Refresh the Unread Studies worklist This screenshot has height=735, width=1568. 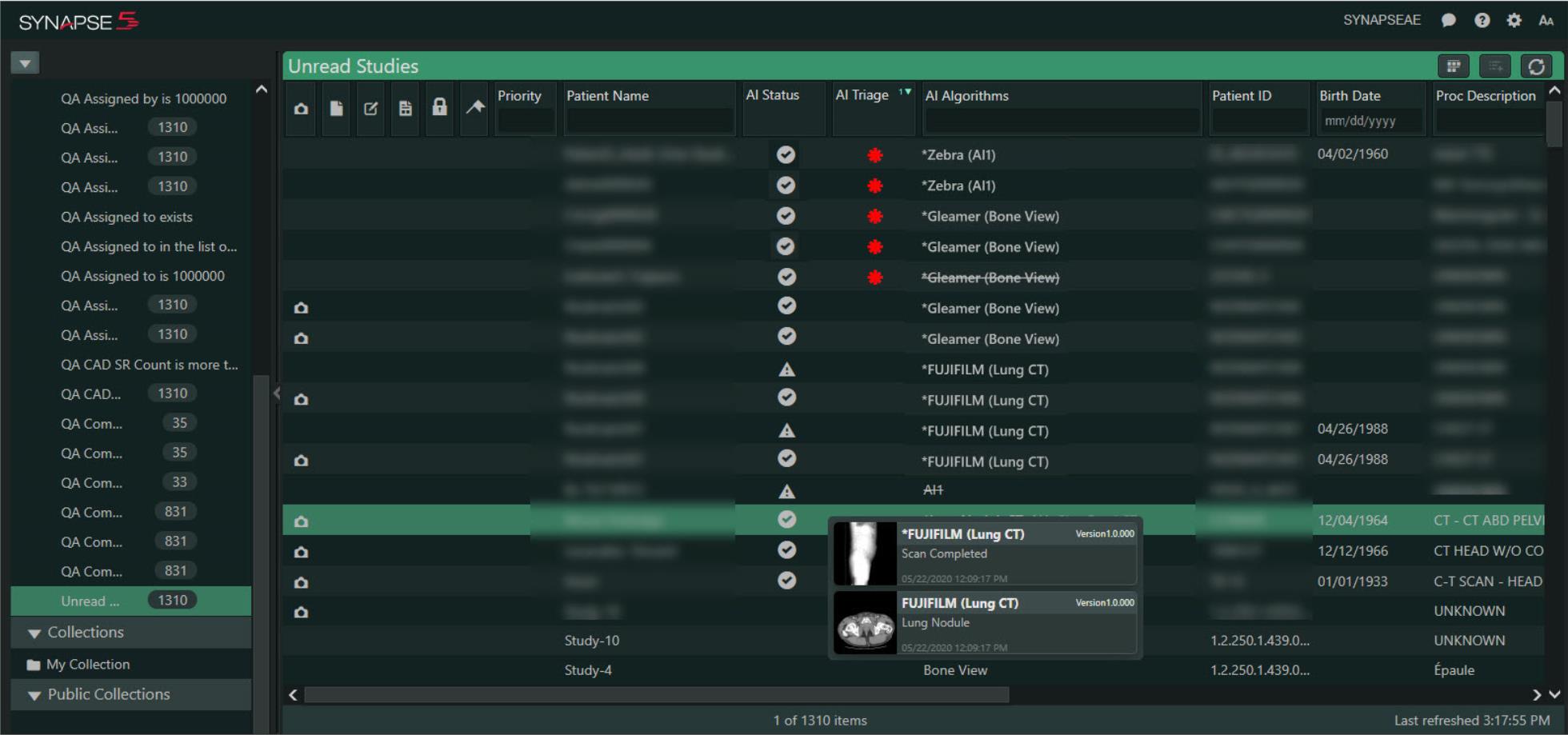tap(1536, 66)
